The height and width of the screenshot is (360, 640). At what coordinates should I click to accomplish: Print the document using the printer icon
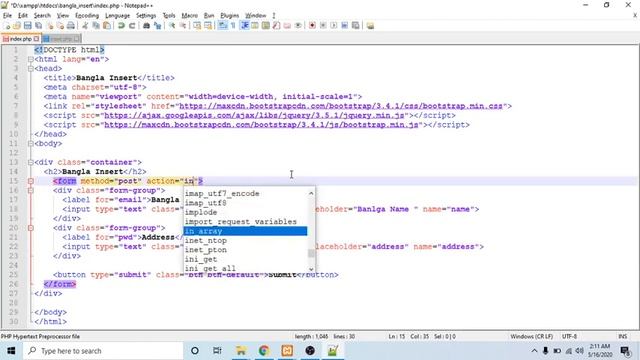pyautogui.click(x=71, y=26)
